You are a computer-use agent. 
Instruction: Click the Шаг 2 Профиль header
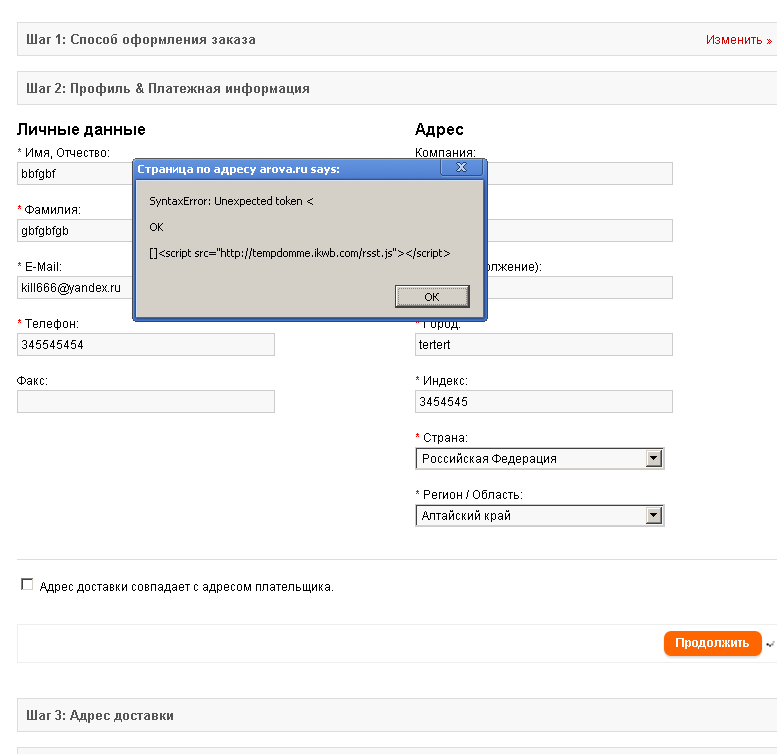(397, 88)
